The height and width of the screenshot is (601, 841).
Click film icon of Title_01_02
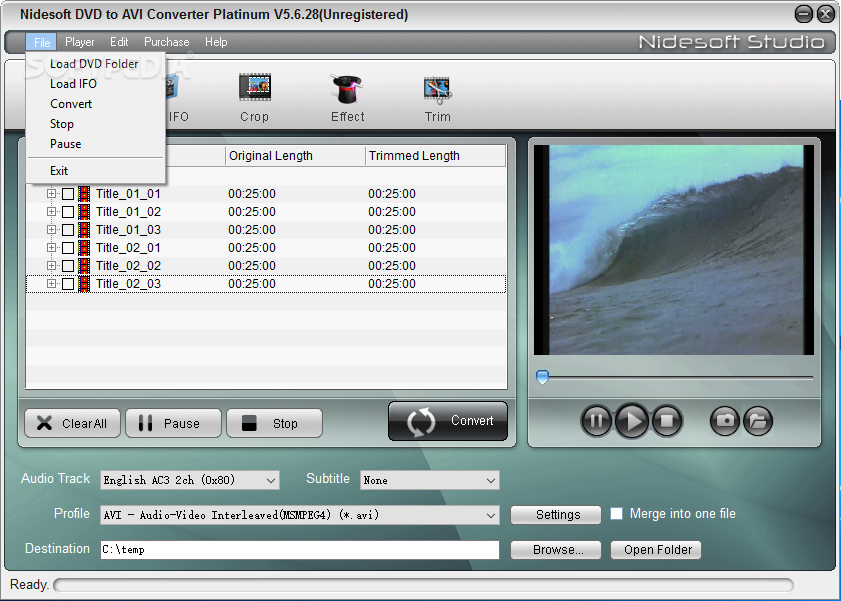[84, 212]
